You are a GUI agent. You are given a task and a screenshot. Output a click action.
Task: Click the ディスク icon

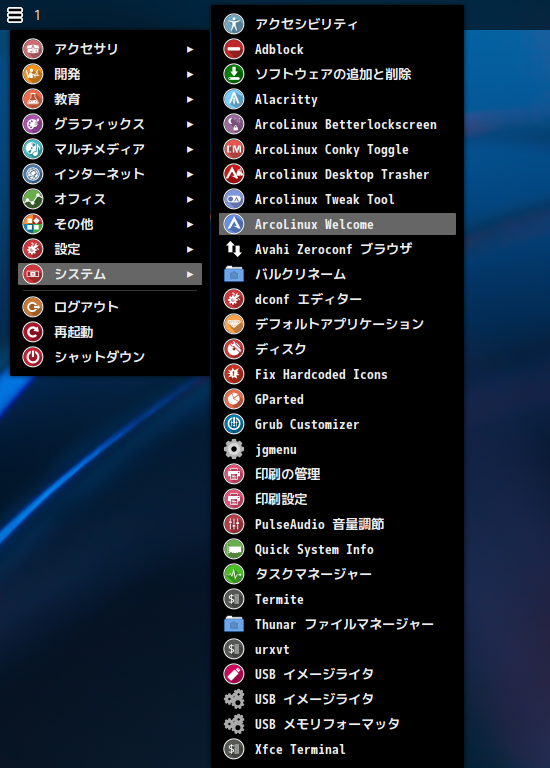coord(234,349)
